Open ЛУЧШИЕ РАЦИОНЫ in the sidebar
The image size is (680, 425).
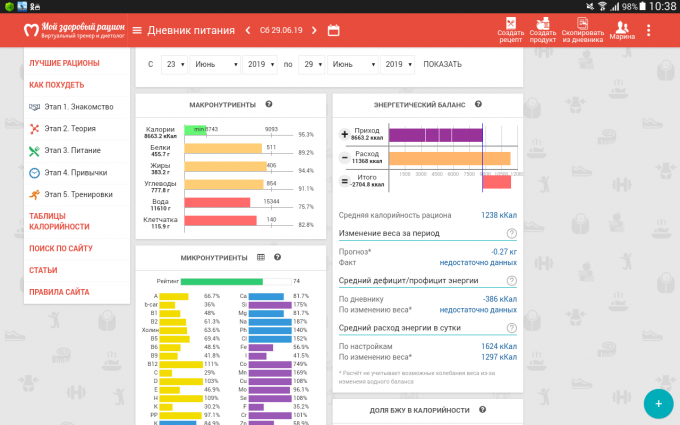click(x=65, y=63)
